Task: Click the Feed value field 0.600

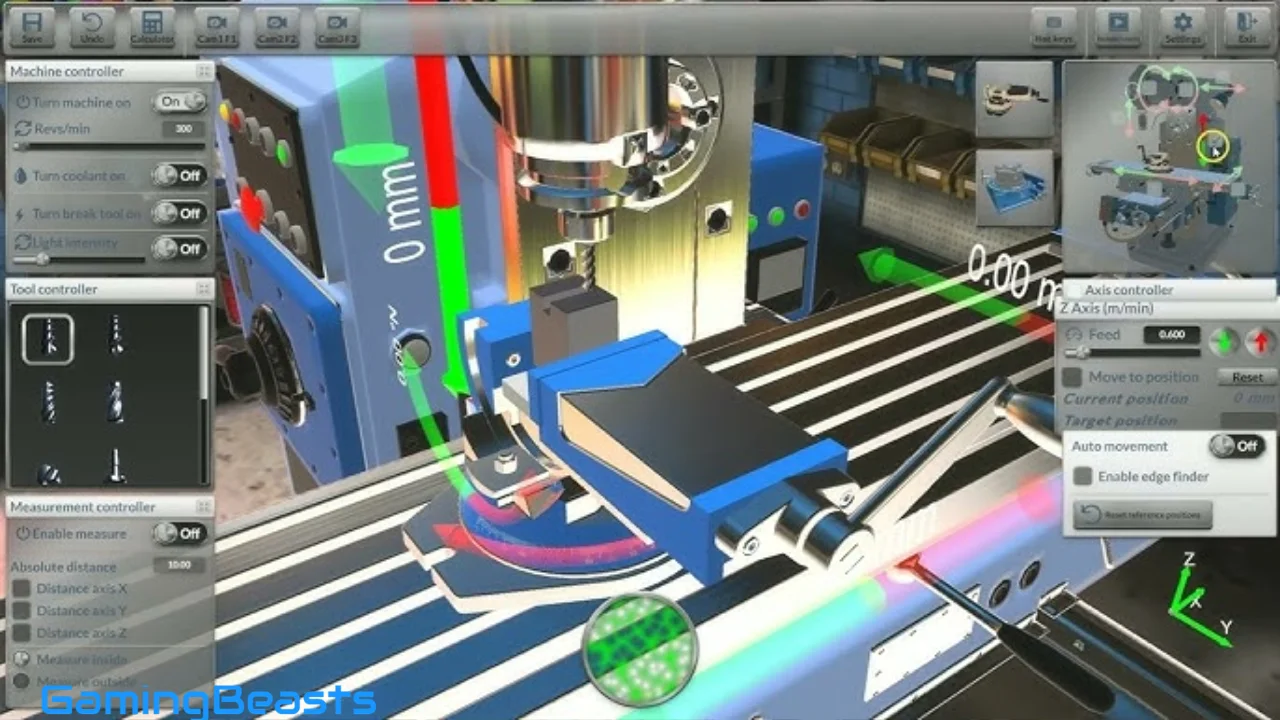Action: click(1171, 334)
